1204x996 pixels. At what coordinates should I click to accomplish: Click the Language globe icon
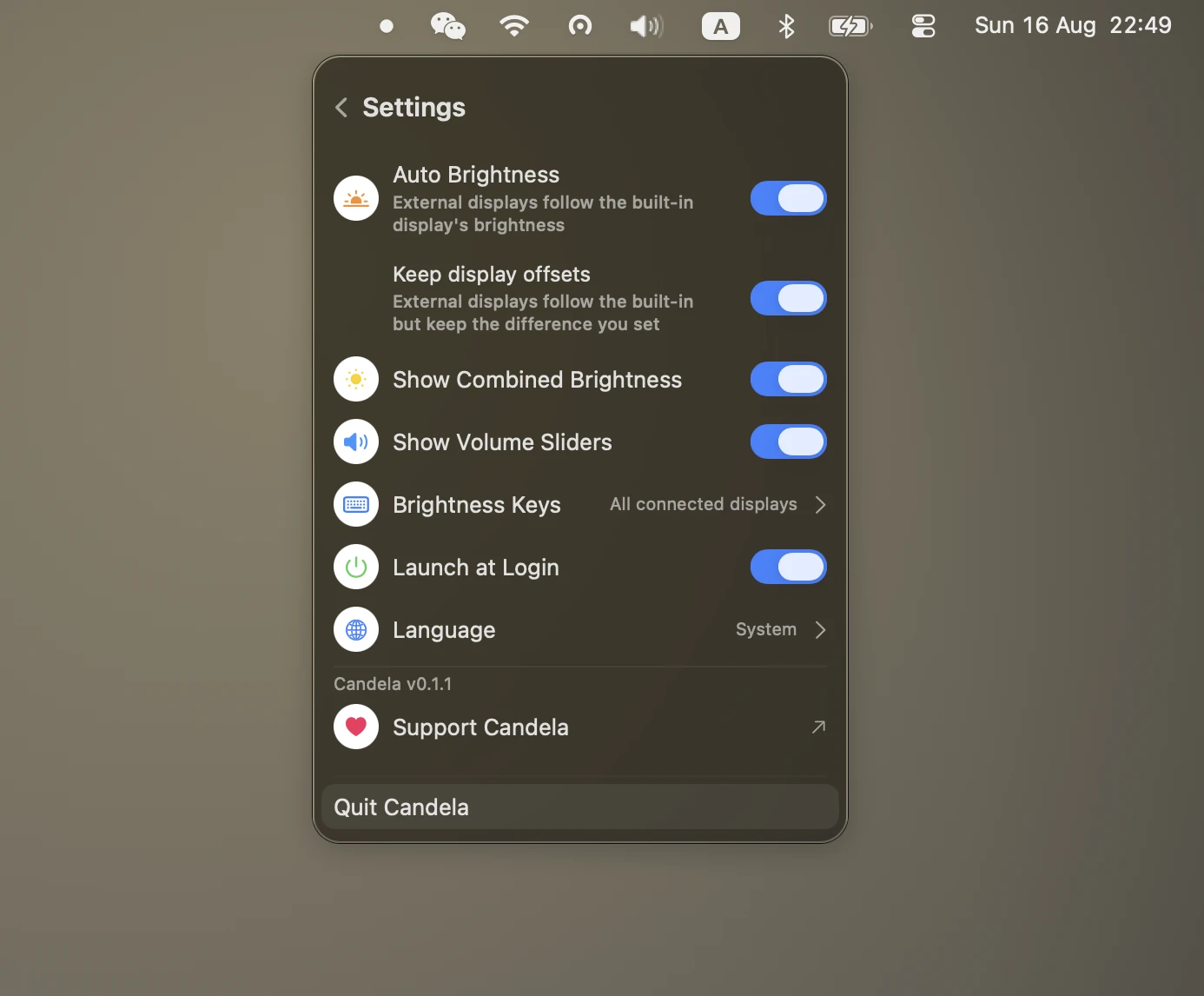coord(356,629)
